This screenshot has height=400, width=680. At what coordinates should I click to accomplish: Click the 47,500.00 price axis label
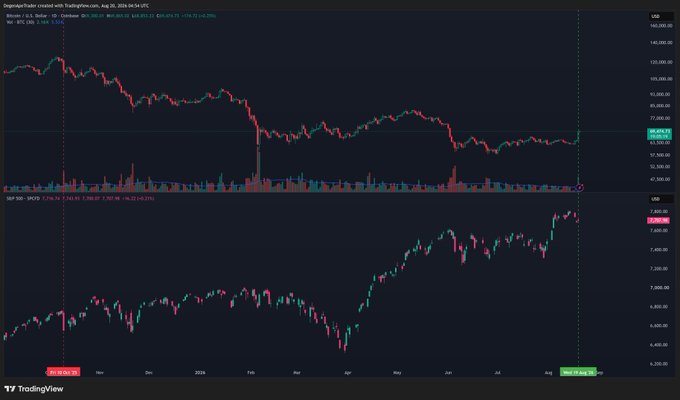click(x=661, y=179)
